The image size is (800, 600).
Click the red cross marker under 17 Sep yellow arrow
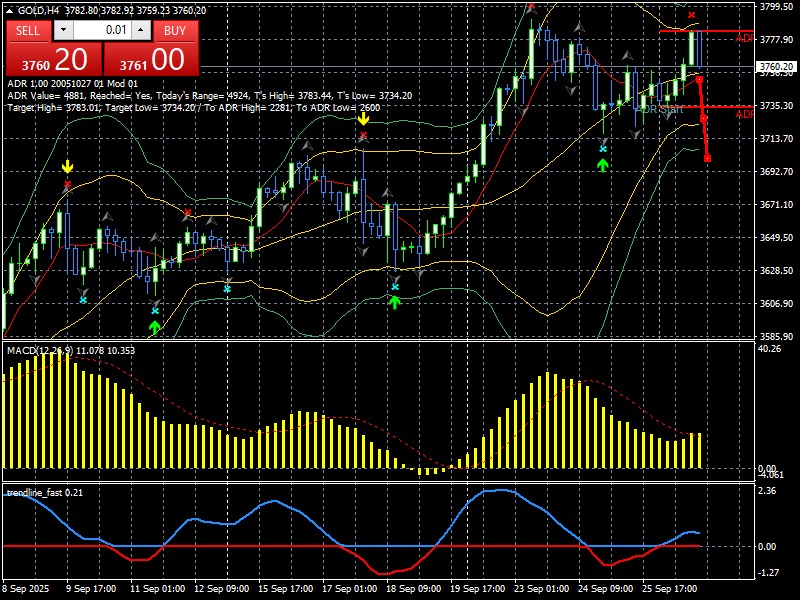363,135
